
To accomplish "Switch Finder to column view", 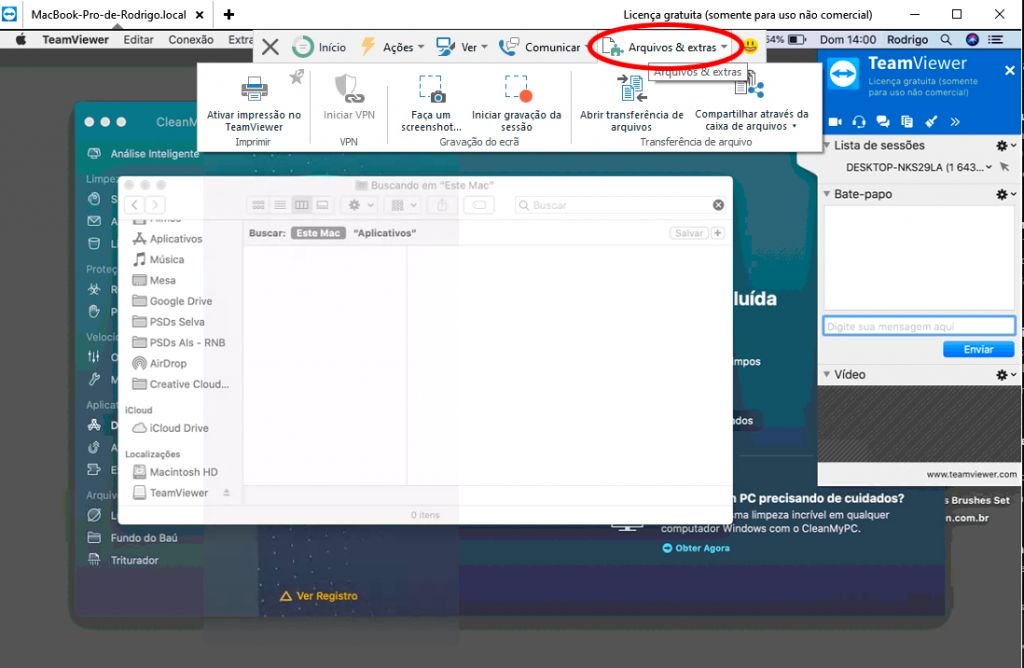I will click(301, 205).
